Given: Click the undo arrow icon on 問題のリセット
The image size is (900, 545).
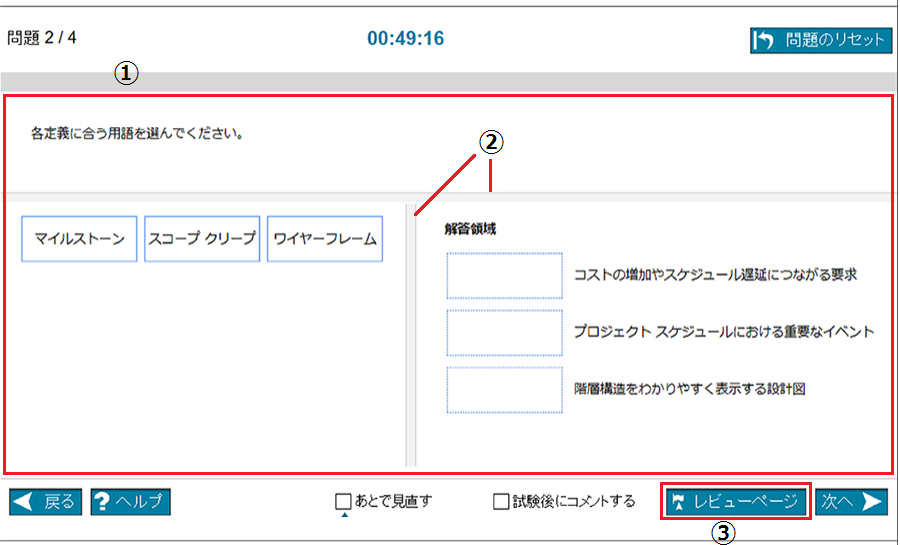Looking at the screenshot, I should click(x=765, y=40).
